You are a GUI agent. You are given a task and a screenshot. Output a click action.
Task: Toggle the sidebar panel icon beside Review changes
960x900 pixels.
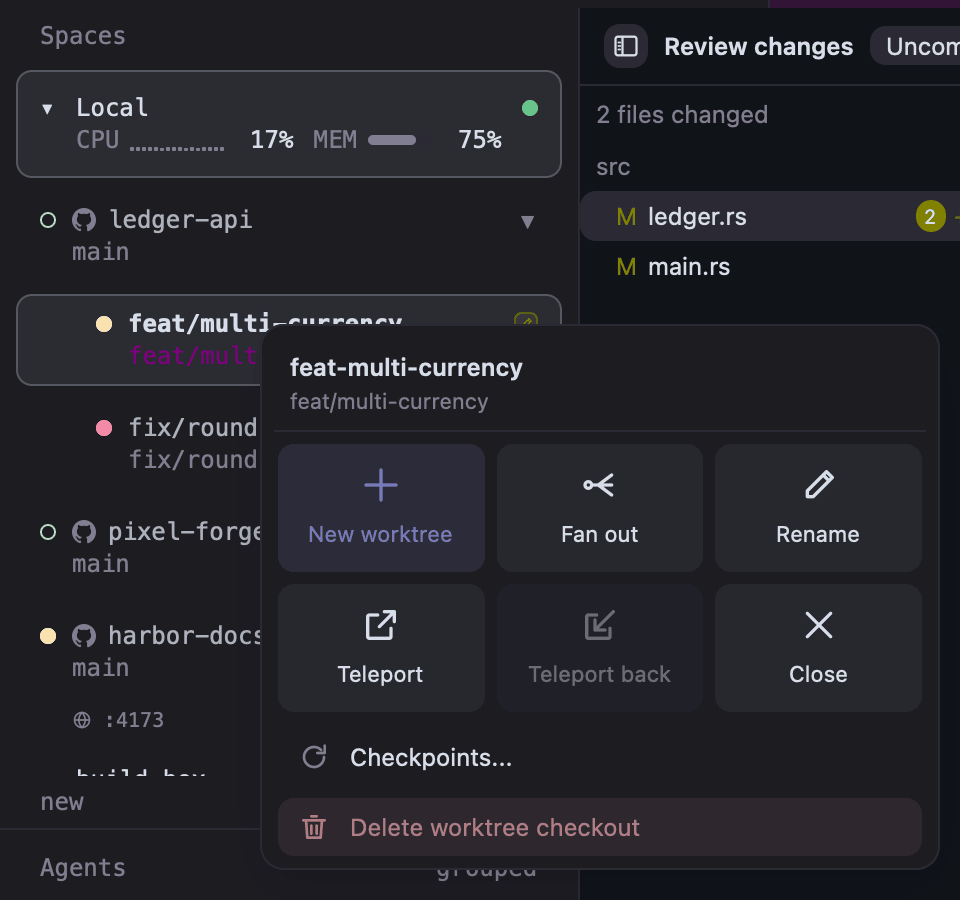(x=626, y=46)
